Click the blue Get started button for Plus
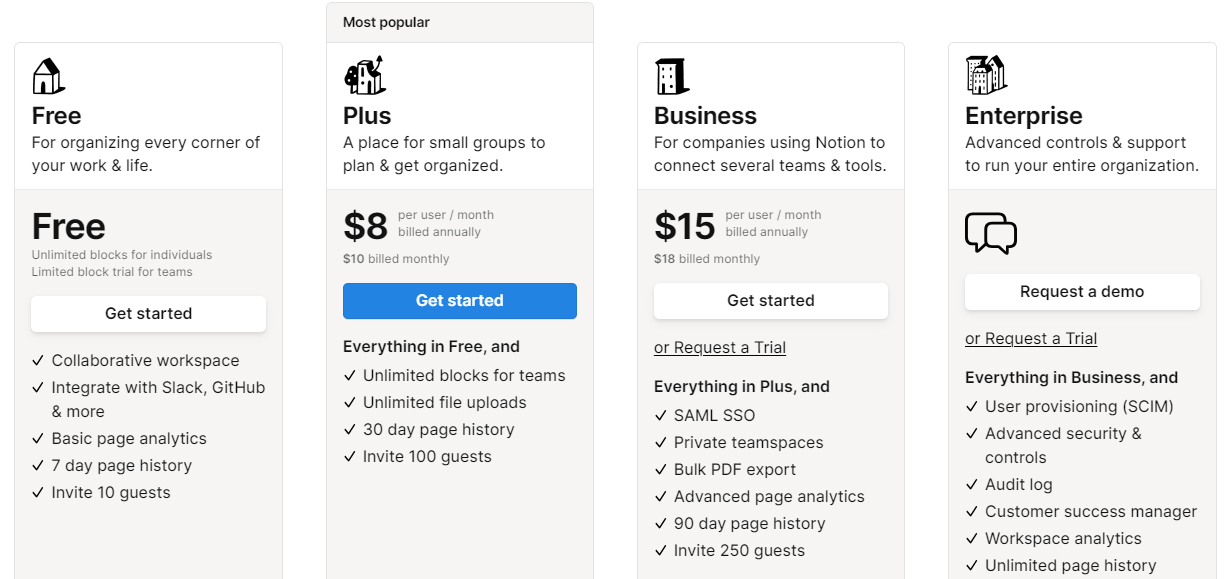The image size is (1232, 579). click(460, 301)
